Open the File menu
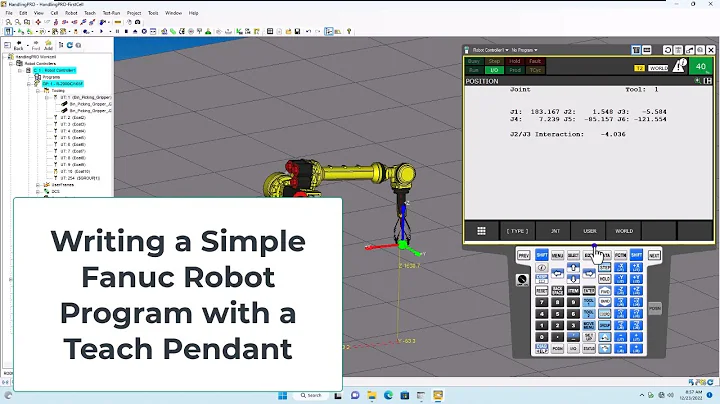 pos(9,13)
